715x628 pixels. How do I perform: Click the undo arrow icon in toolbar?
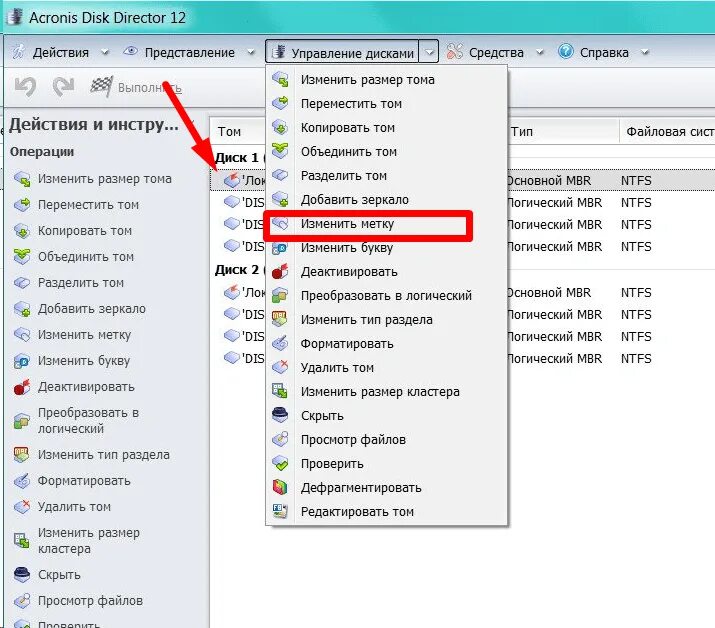(x=25, y=87)
